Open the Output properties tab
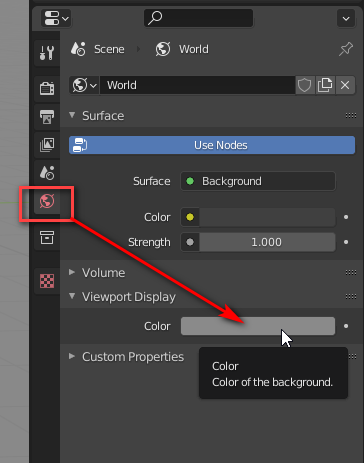The image size is (364, 463). (47, 117)
